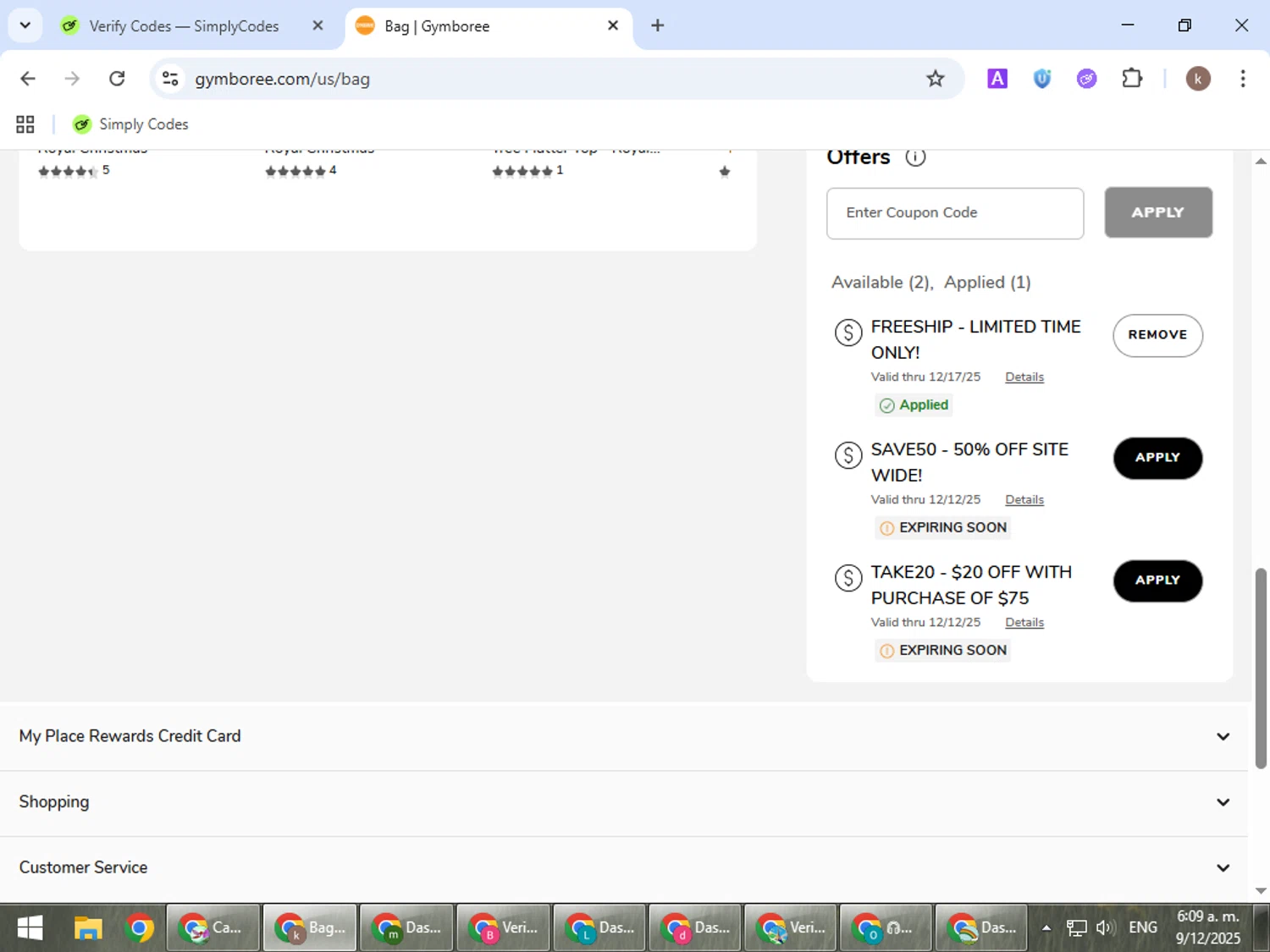
Task: Open the purple A extension
Action: coord(997,79)
